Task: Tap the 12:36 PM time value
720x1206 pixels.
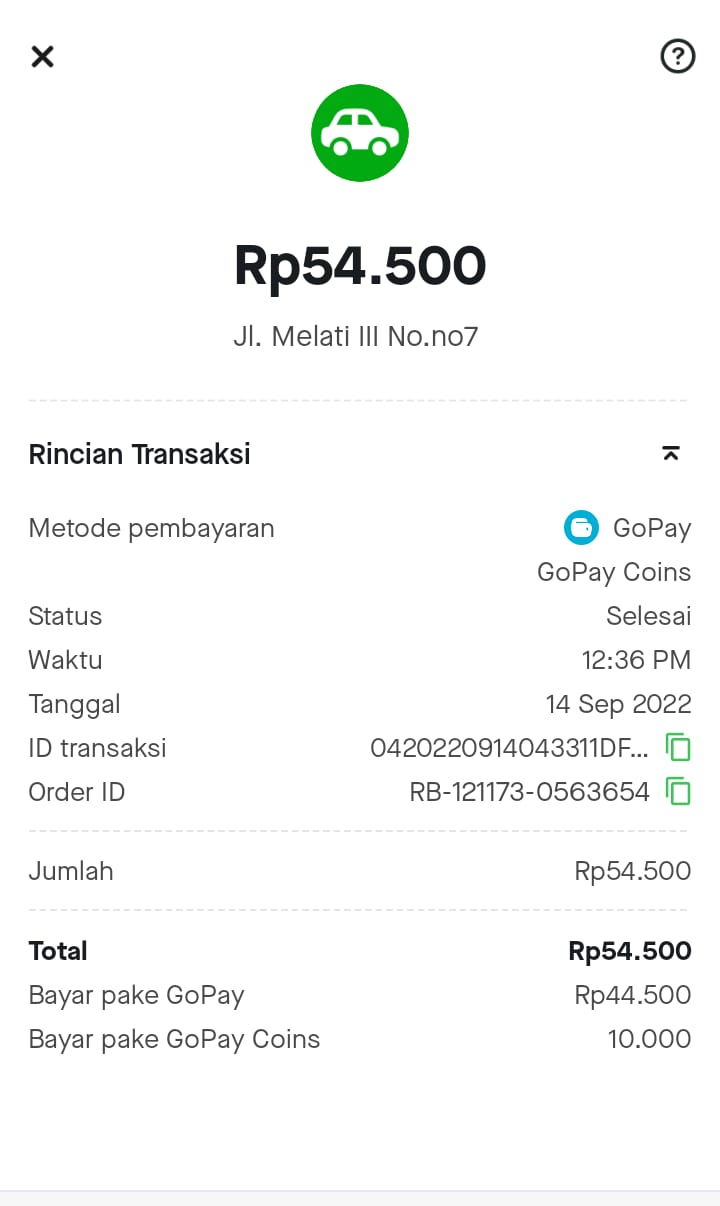Action: pyautogui.click(x=636, y=660)
